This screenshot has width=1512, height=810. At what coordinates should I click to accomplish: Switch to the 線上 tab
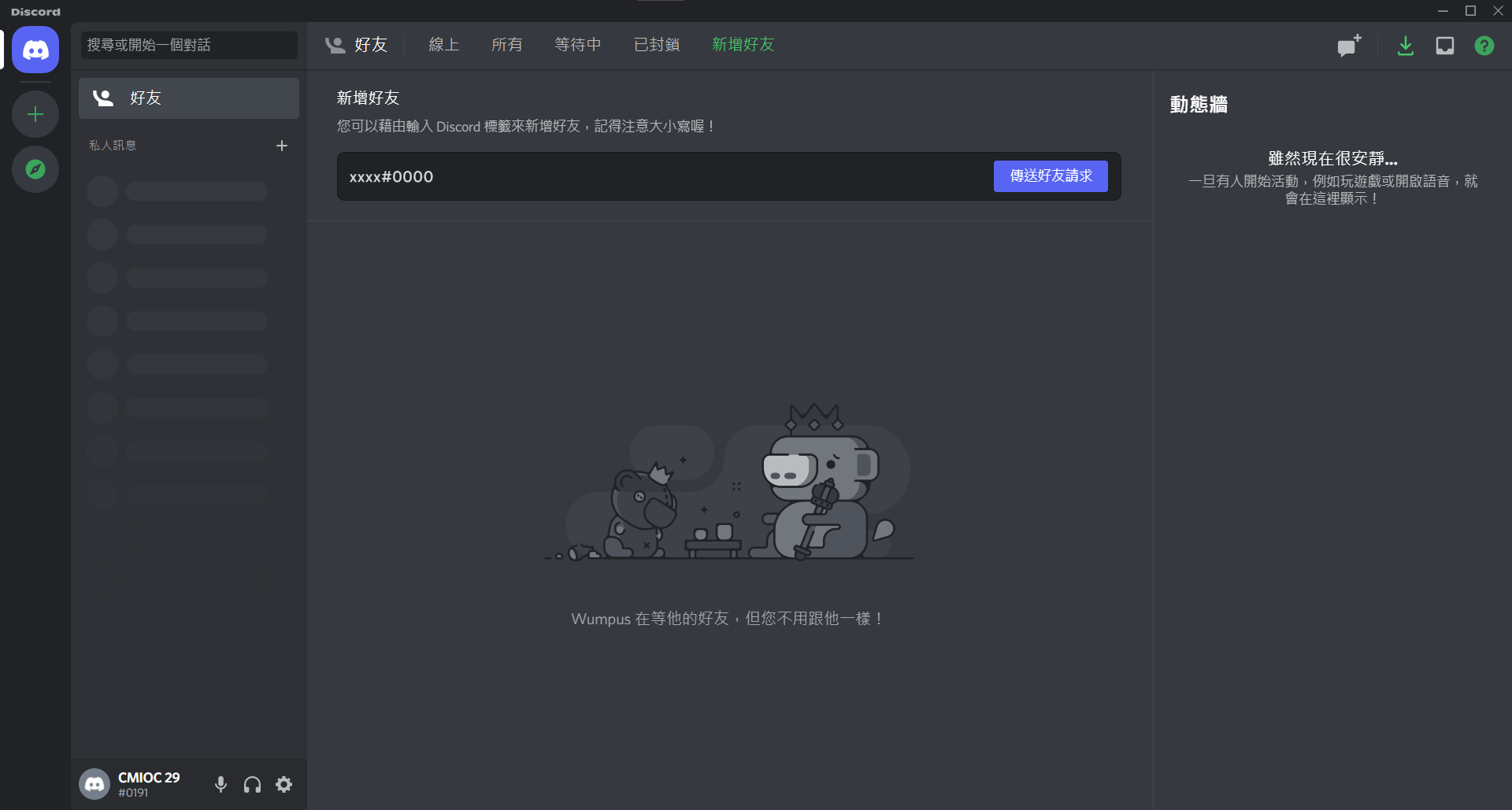click(444, 45)
